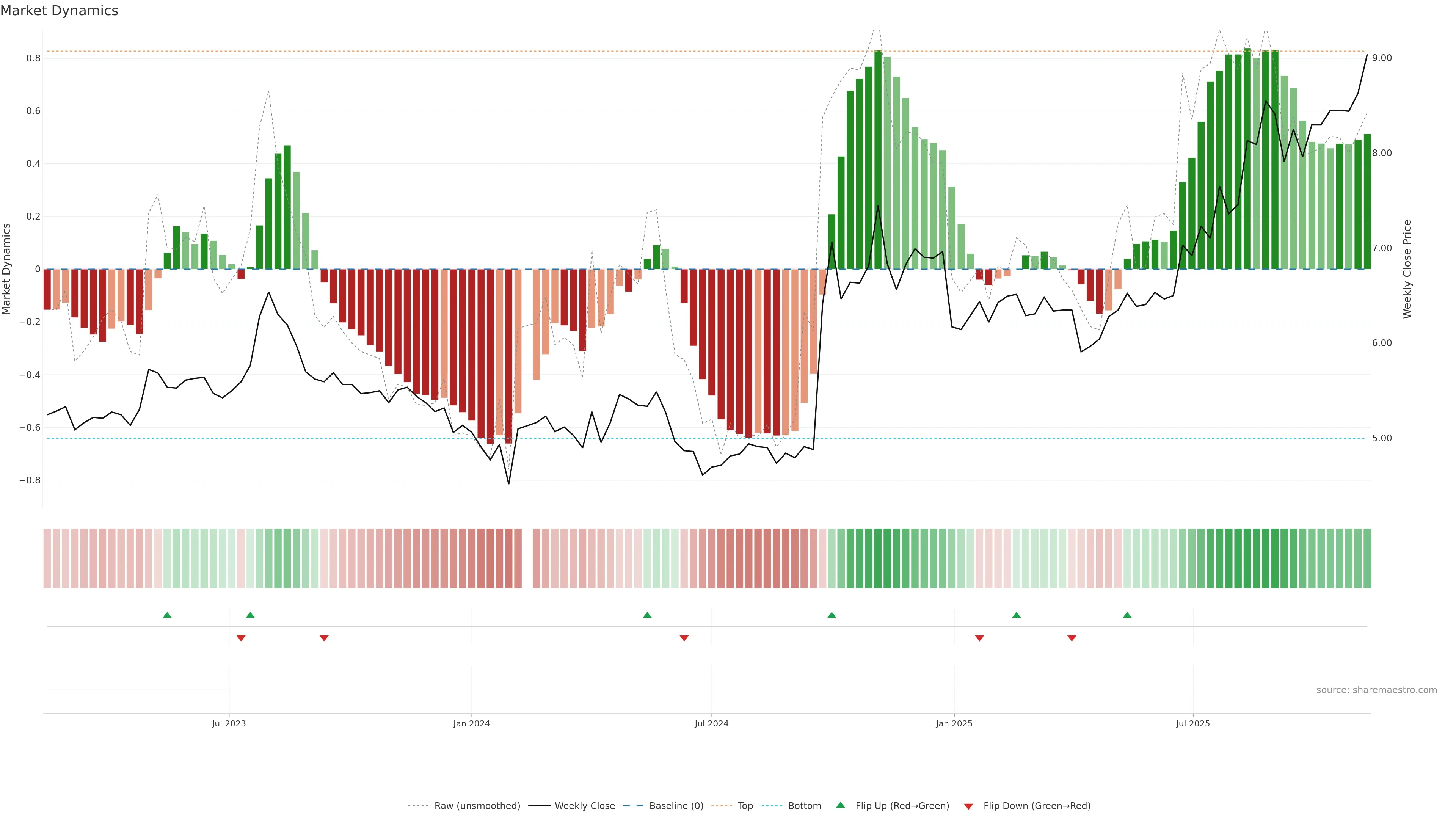Click the flip-up triangle just before Jul 2024

[x=647, y=615]
